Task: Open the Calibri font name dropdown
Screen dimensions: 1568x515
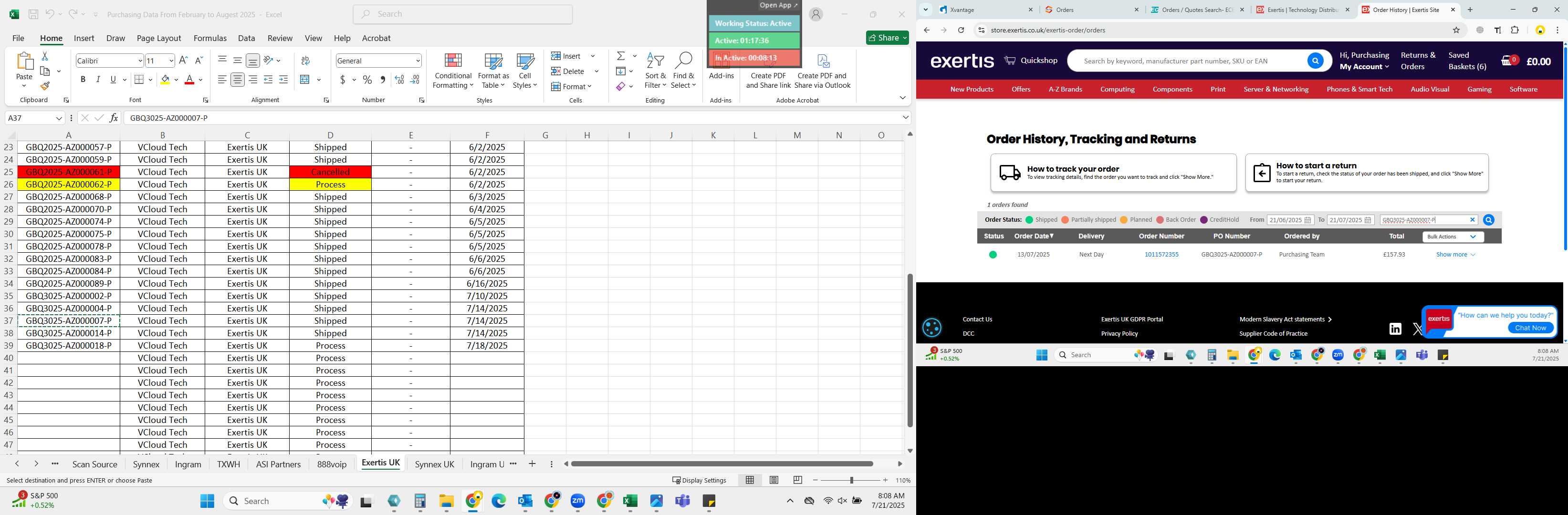Action: (x=140, y=61)
